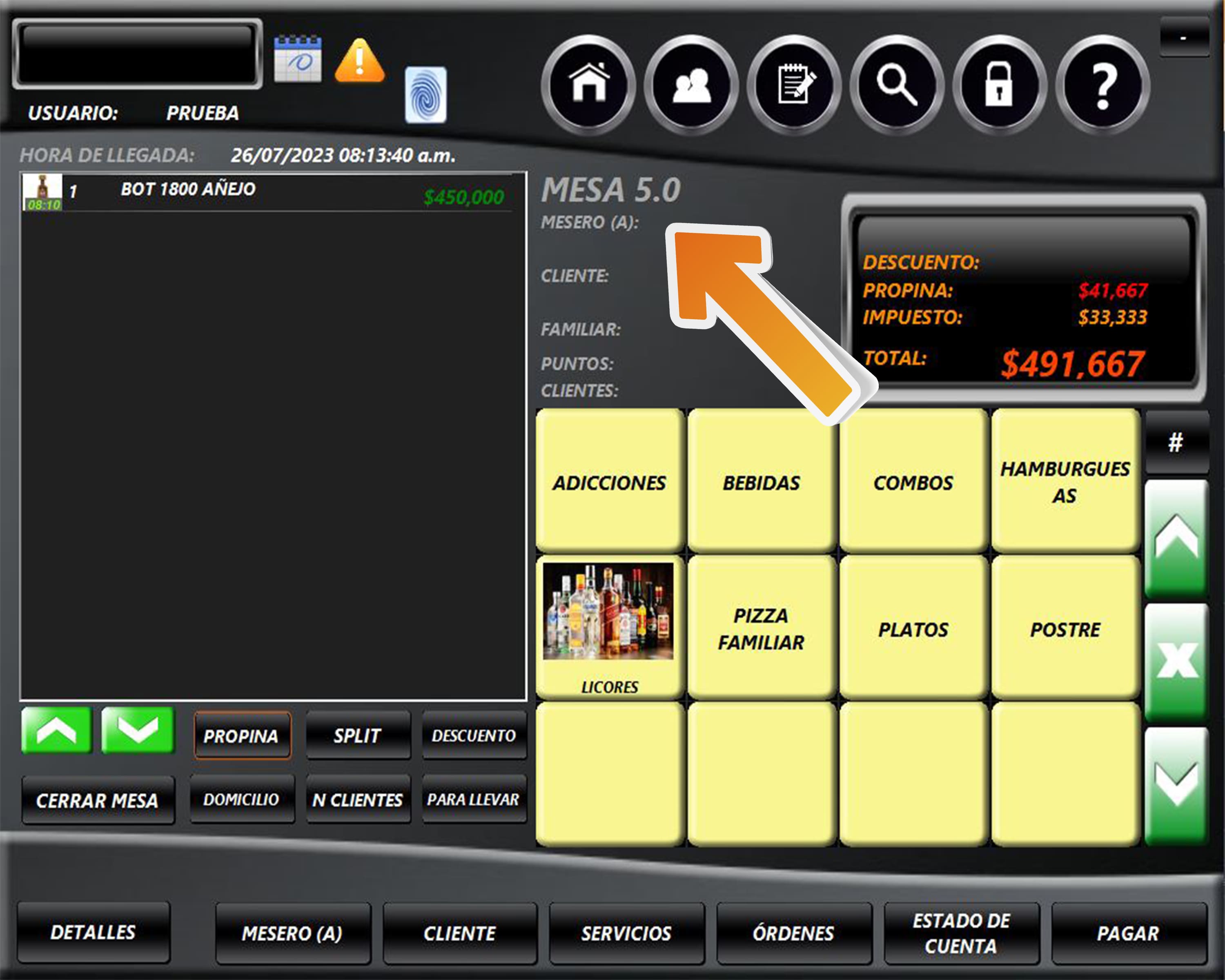Click the home icon button
This screenshot has height=980, width=1225.
(589, 85)
